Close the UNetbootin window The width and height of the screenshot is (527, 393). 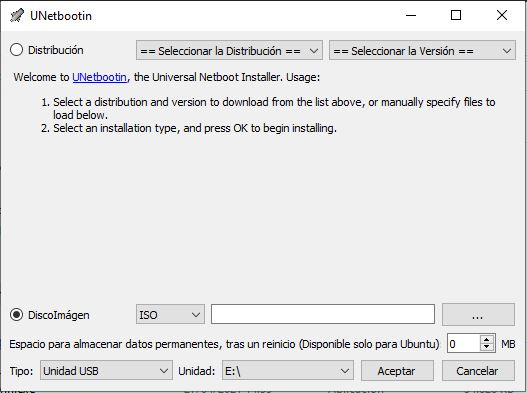[502, 15]
